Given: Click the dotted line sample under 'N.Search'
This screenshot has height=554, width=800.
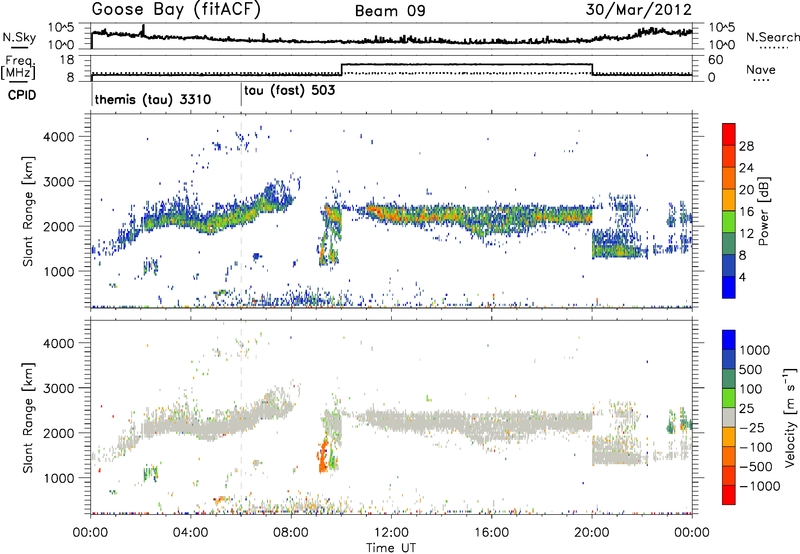Looking at the screenshot, I should (x=774, y=48).
